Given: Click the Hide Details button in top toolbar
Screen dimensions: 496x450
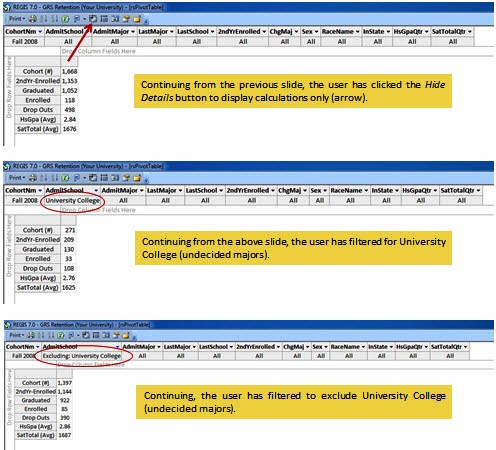Looking at the screenshot, I should point(93,19).
